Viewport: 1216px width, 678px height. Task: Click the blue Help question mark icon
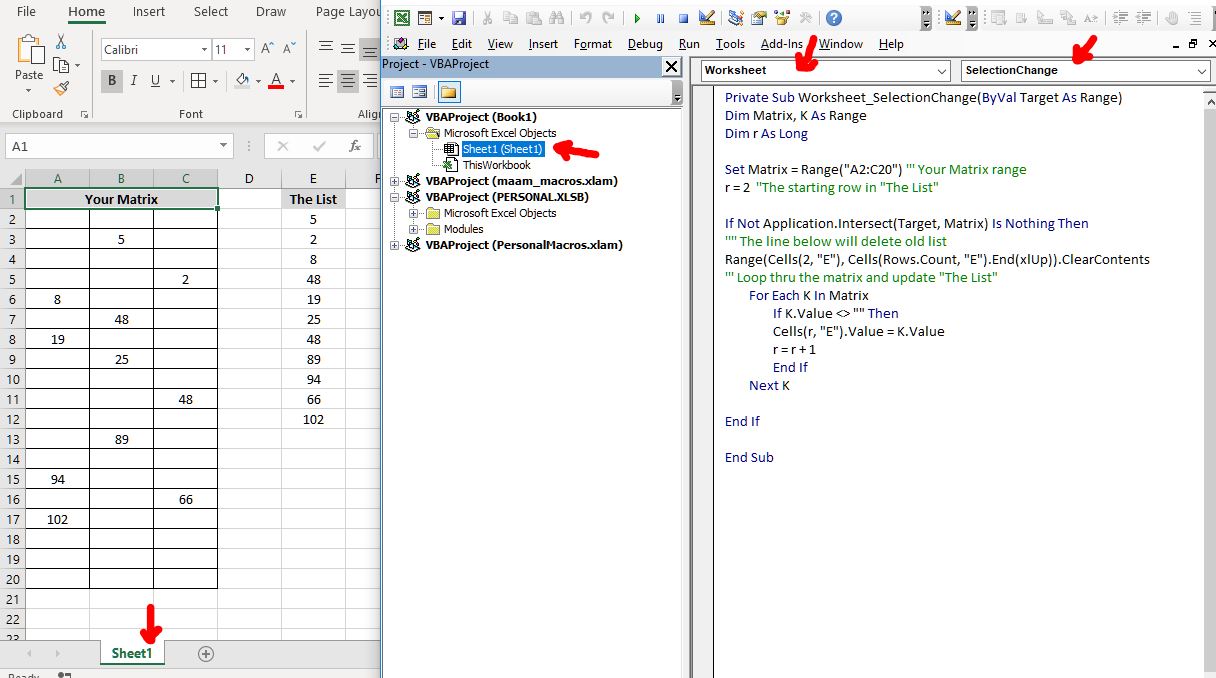coord(833,18)
